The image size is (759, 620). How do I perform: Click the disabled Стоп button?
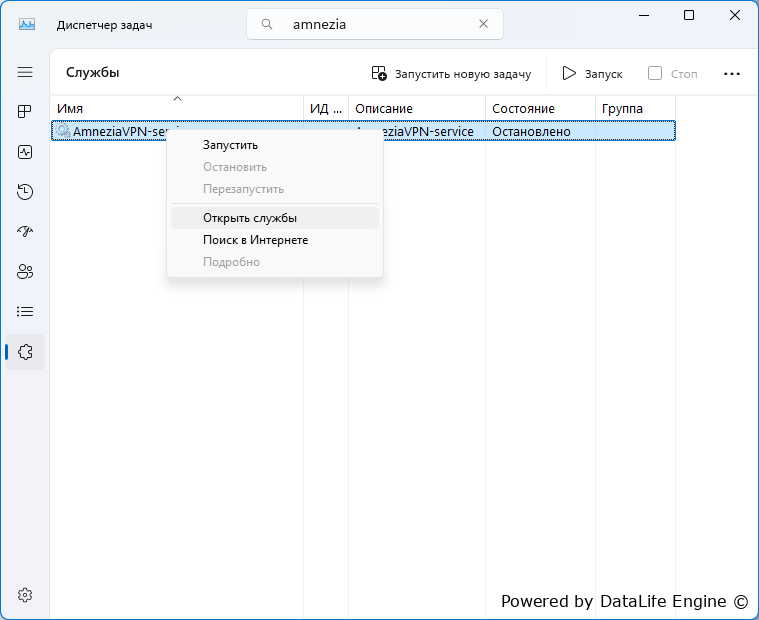(673, 74)
